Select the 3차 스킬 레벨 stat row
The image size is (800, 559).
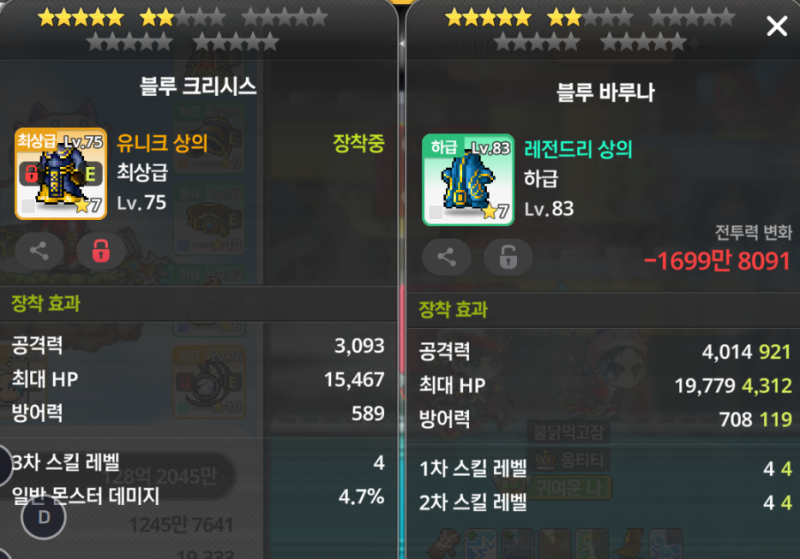[198, 463]
